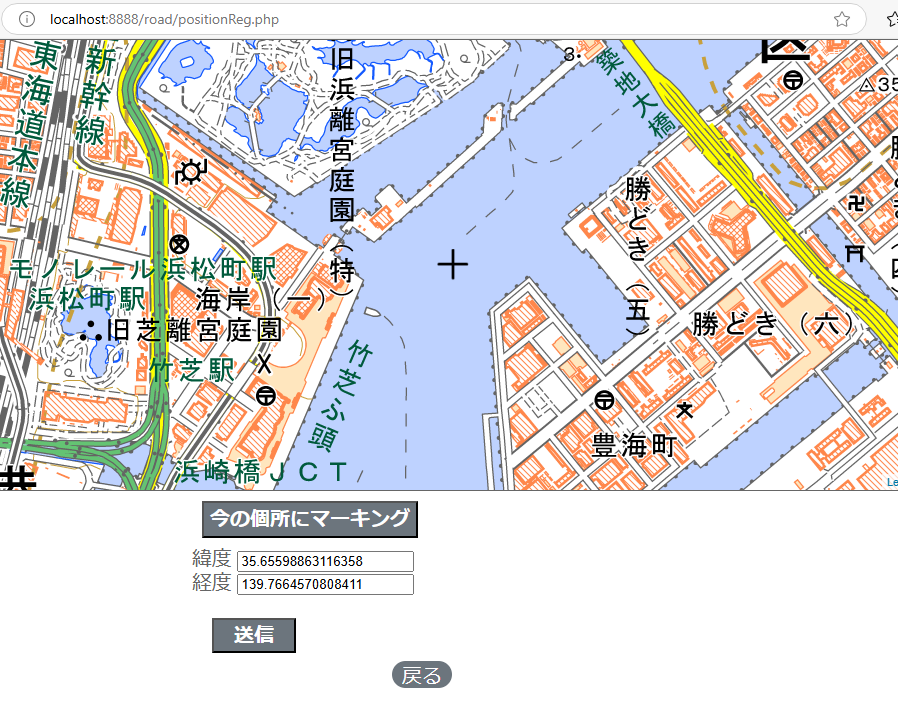This screenshot has width=898, height=719.
Task: Submit the form with 送信 button
Action: coord(253,635)
